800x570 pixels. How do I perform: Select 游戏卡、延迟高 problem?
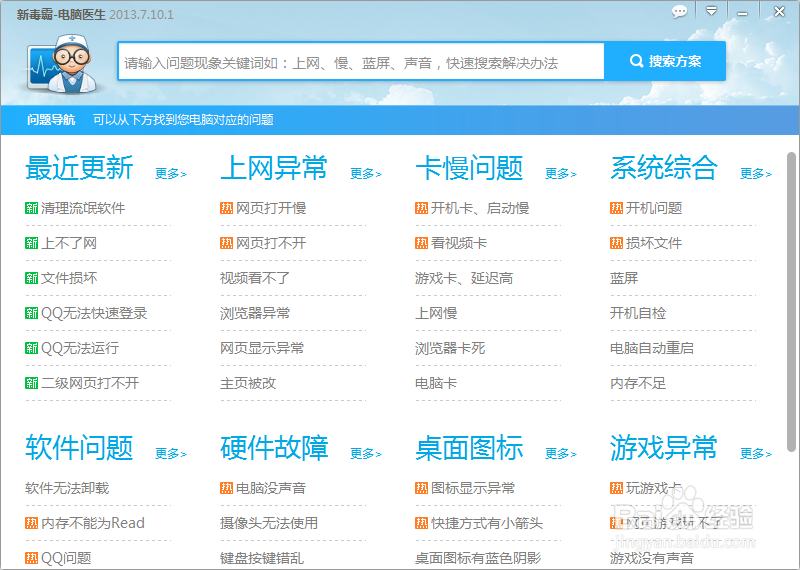[x=464, y=278]
